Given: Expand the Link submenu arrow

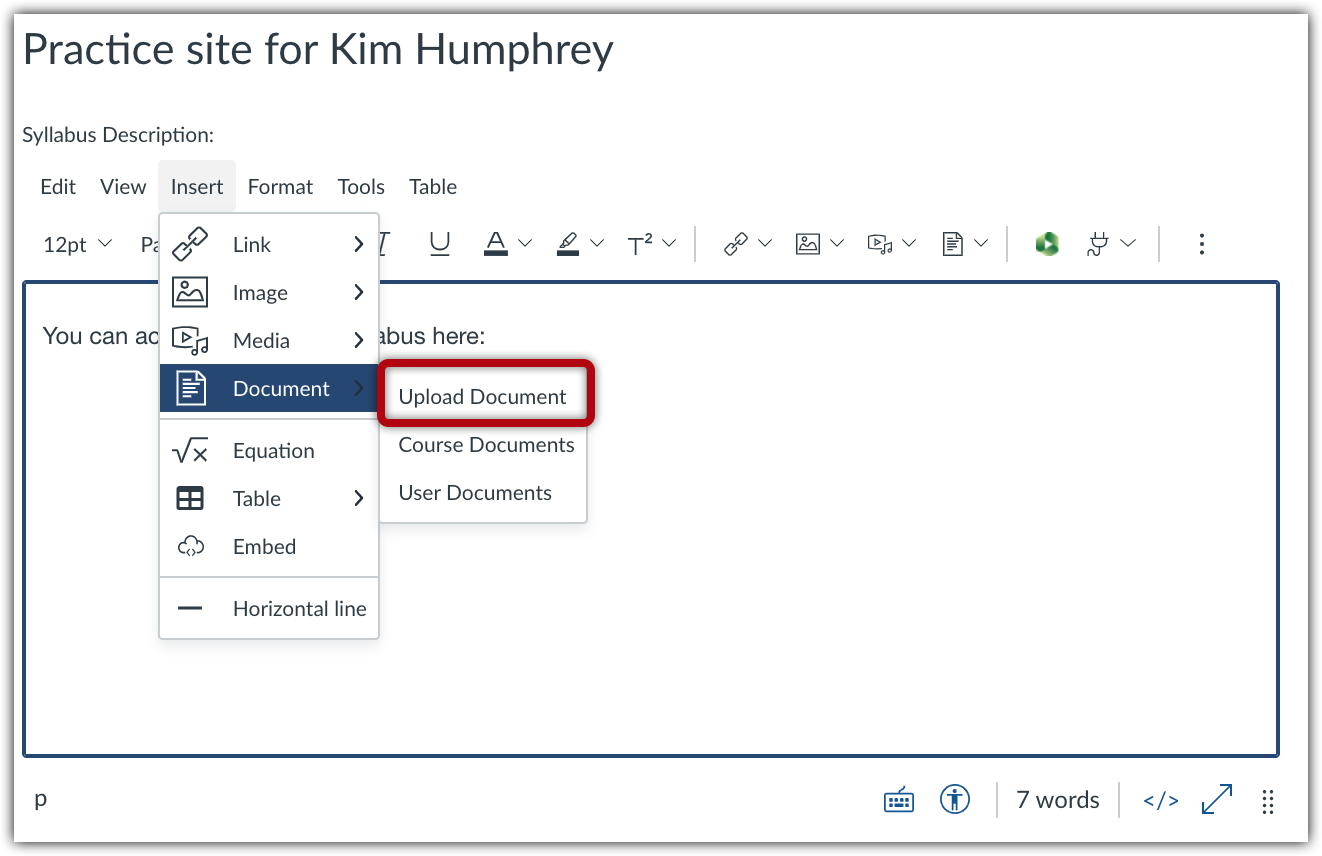Looking at the screenshot, I should tap(358, 245).
